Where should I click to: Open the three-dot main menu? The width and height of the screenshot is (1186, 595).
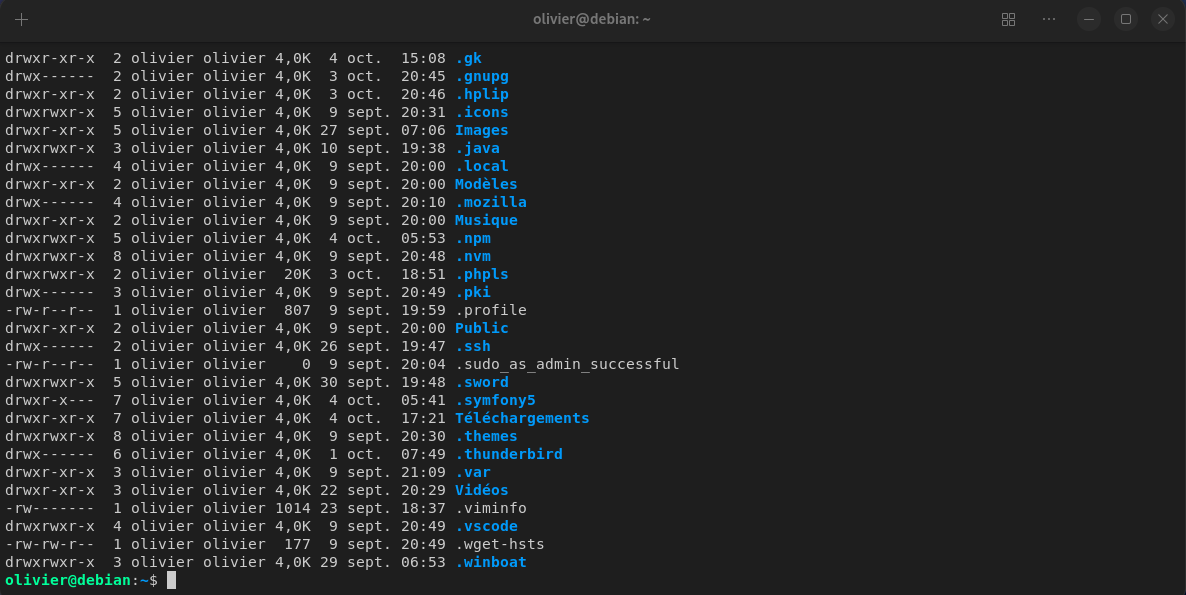tap(1048, 20)
